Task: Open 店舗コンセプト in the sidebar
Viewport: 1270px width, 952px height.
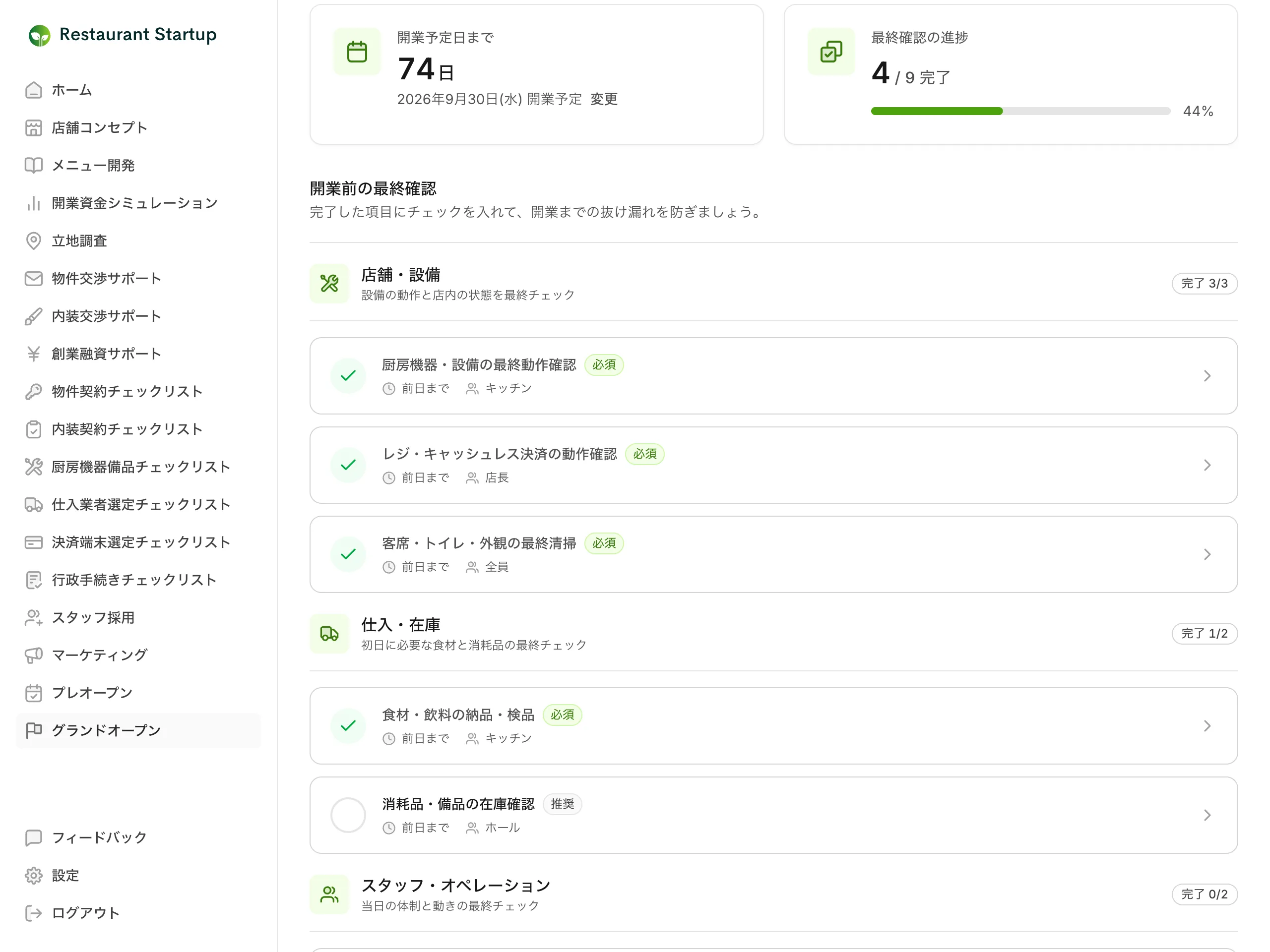Action: [x=138, y=128]
